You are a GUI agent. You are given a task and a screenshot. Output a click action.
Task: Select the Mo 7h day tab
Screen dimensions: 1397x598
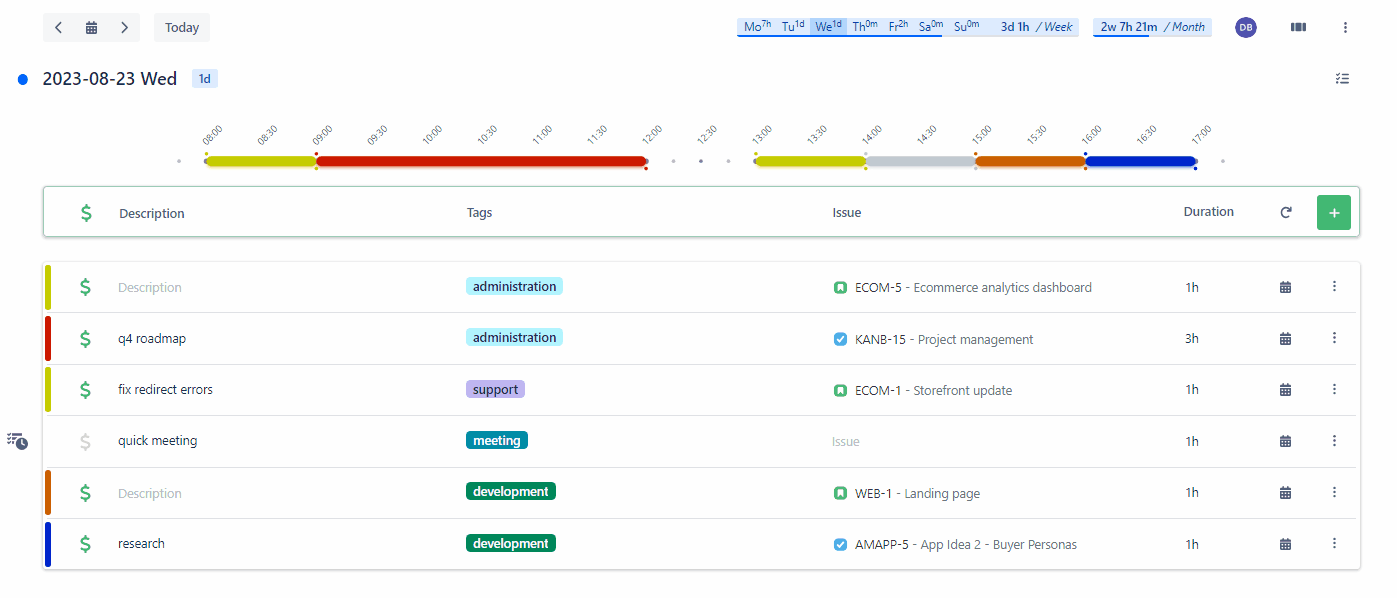pos(757,27)
